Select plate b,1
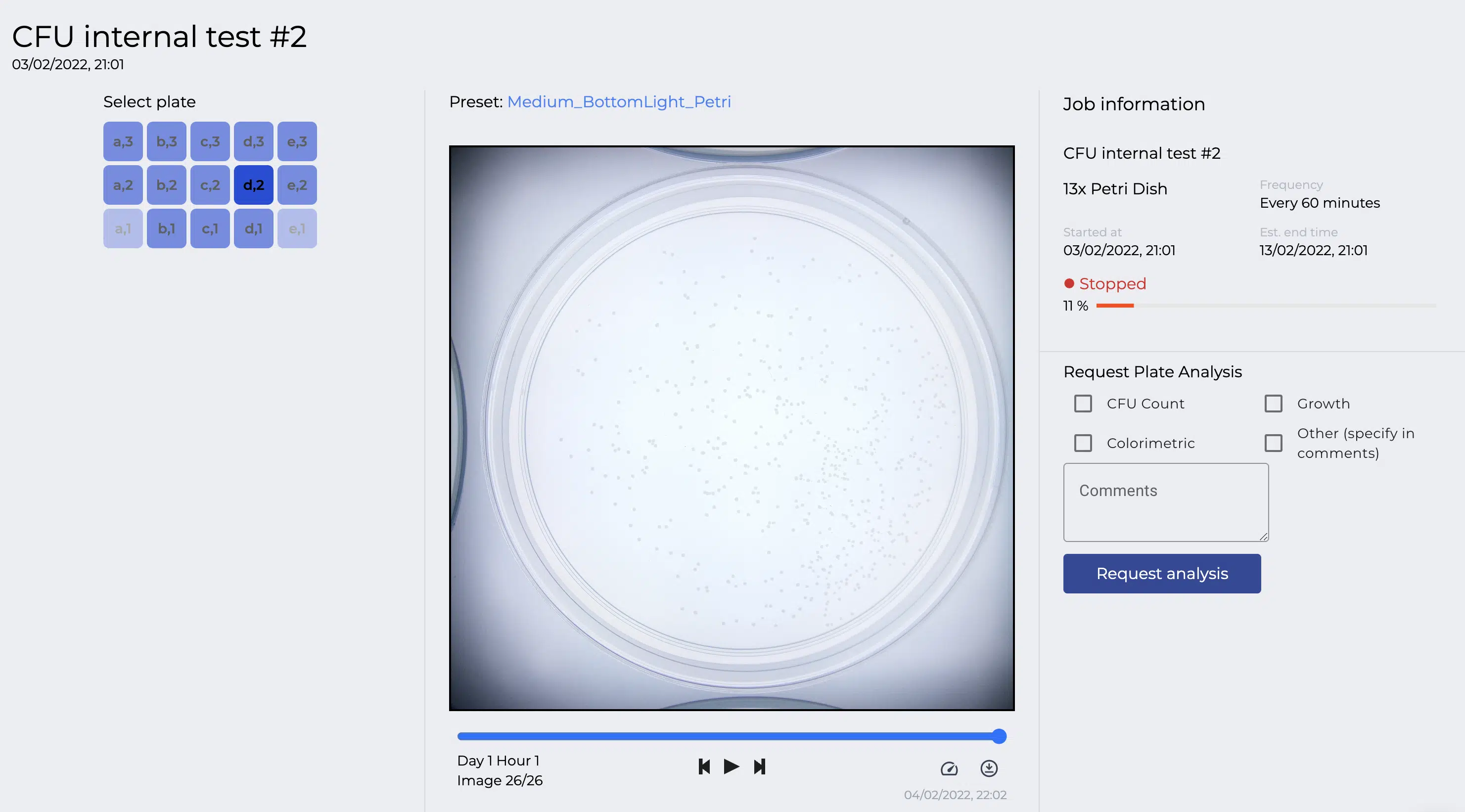 (x=167, y=228)
